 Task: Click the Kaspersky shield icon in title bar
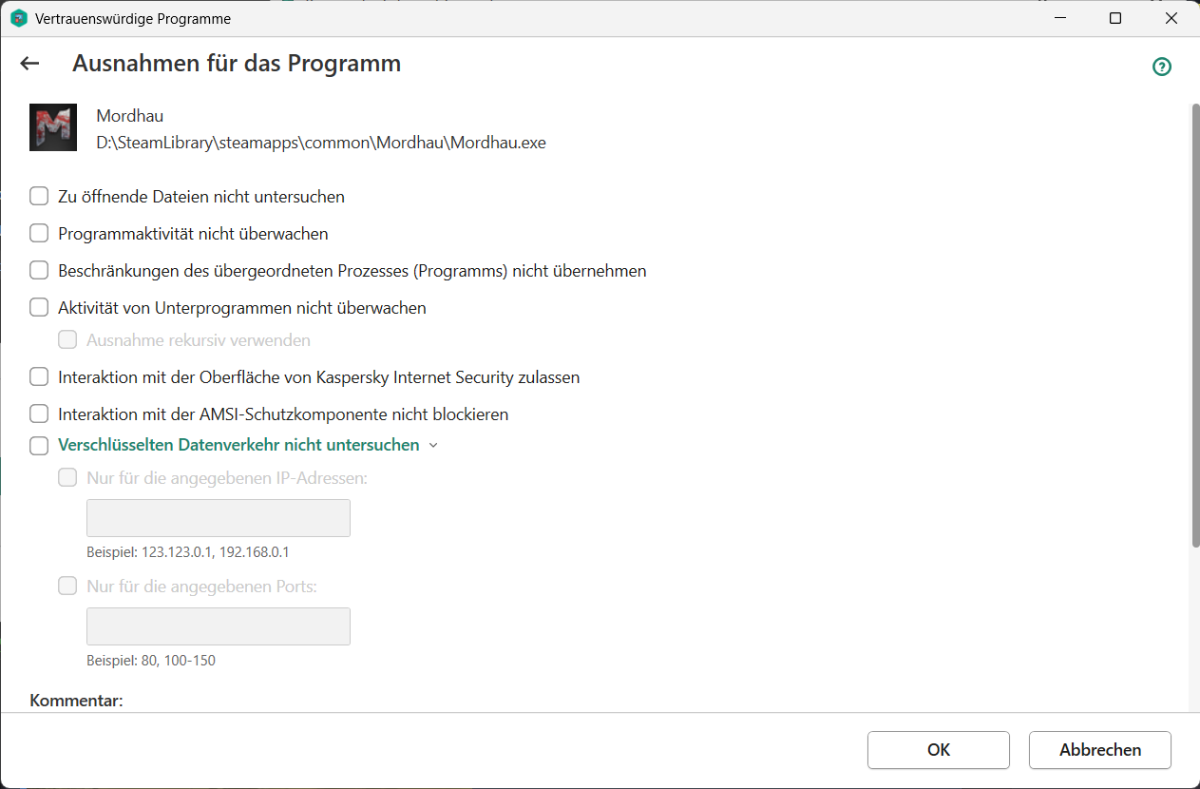click(18, 19)
